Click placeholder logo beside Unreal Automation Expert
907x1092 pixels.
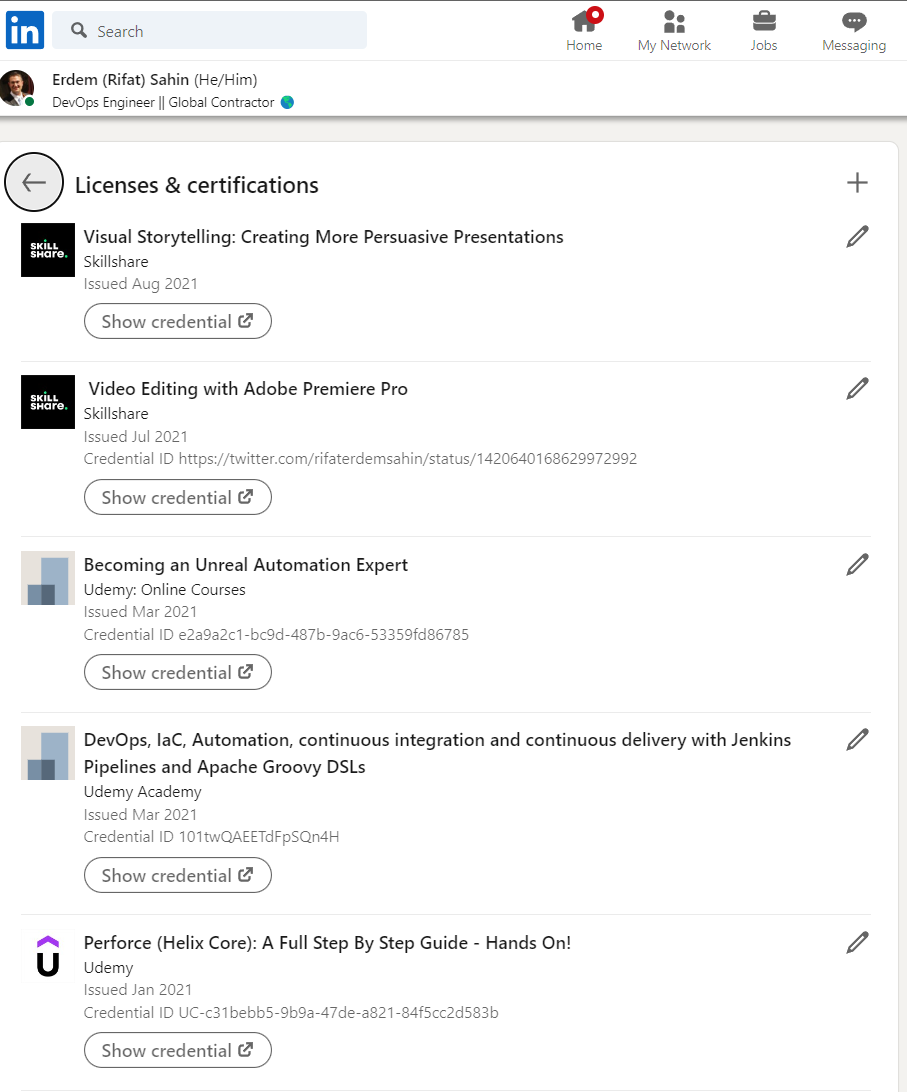[x=47, y=578]
